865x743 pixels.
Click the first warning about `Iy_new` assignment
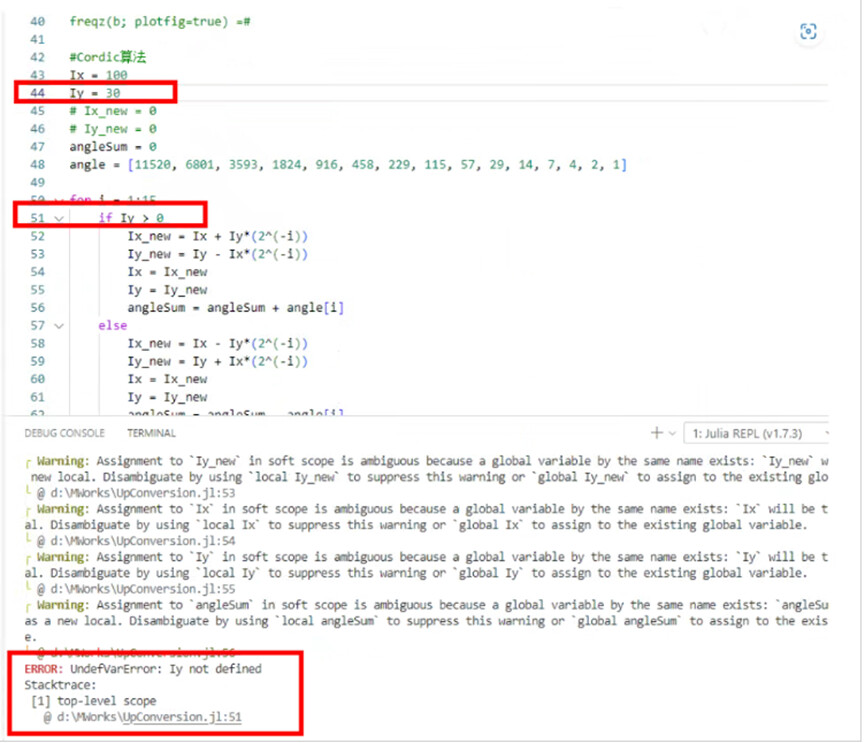pos(426,469)
